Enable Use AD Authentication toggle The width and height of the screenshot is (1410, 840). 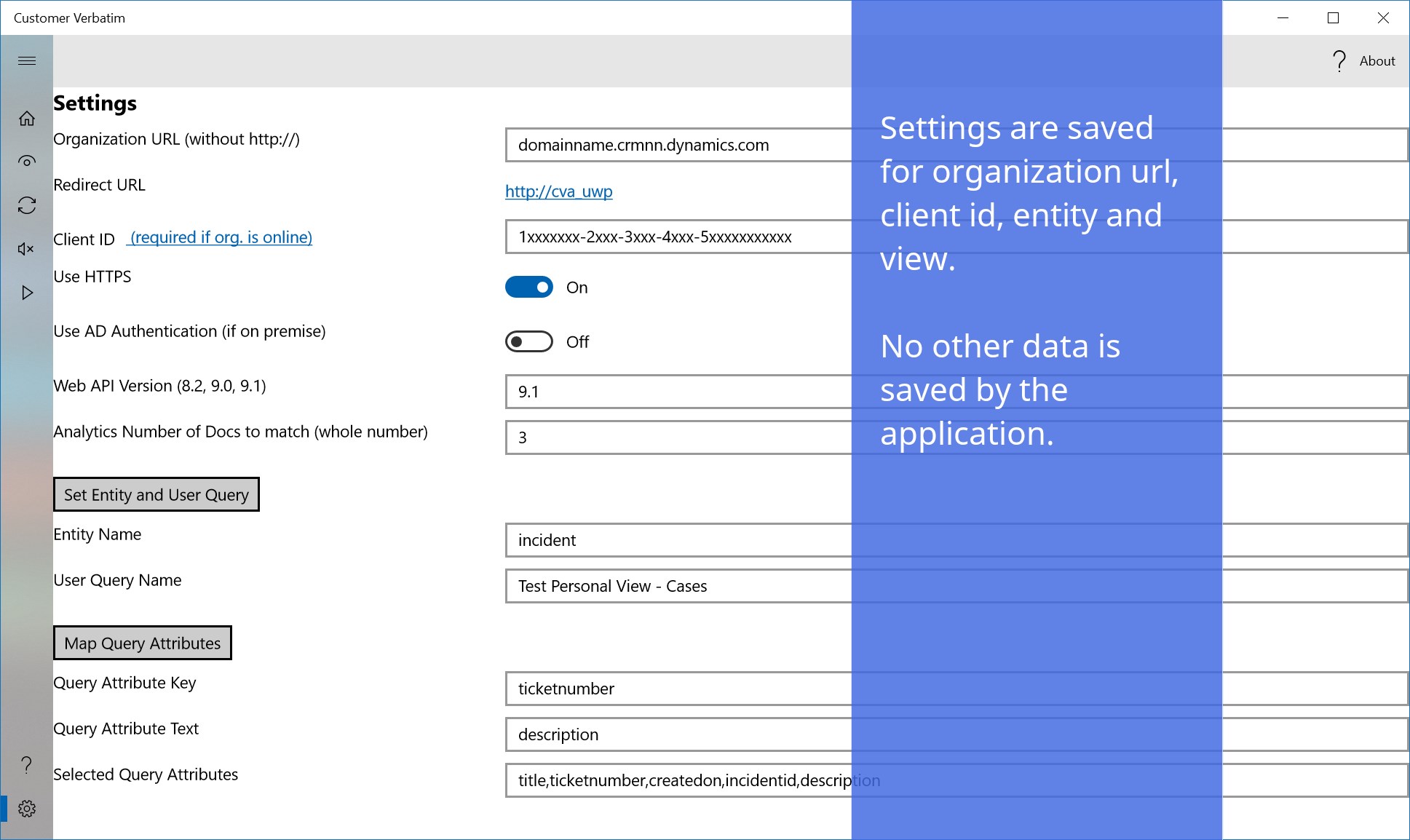click(x=529, y=341)
